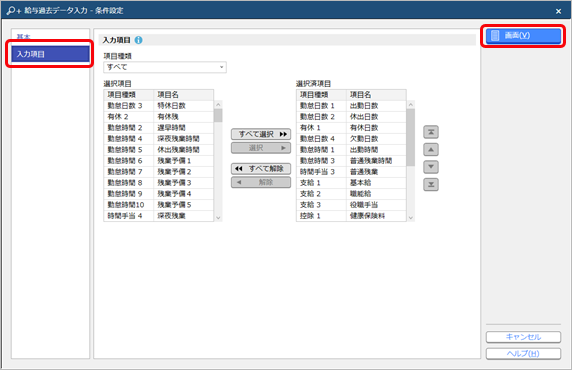Close the 条件設定 dialog with the X
The width and height of the screenshot is (572, 370).
pos(558,11)
